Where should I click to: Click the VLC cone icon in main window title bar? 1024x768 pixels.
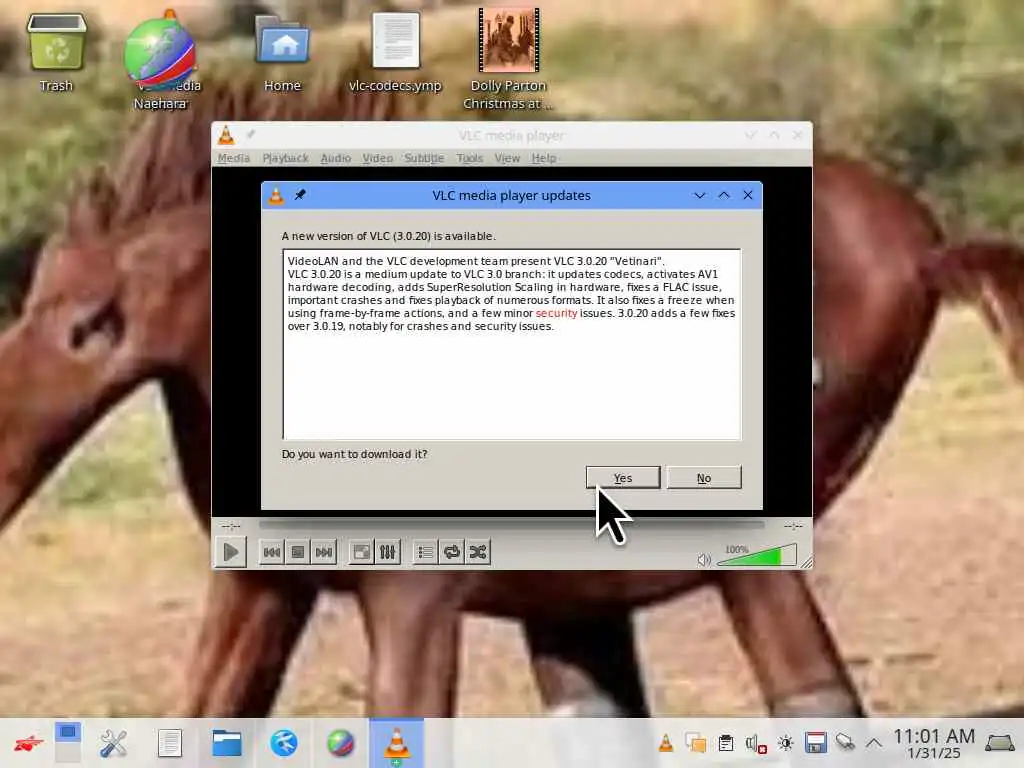(x=226, y=135)
